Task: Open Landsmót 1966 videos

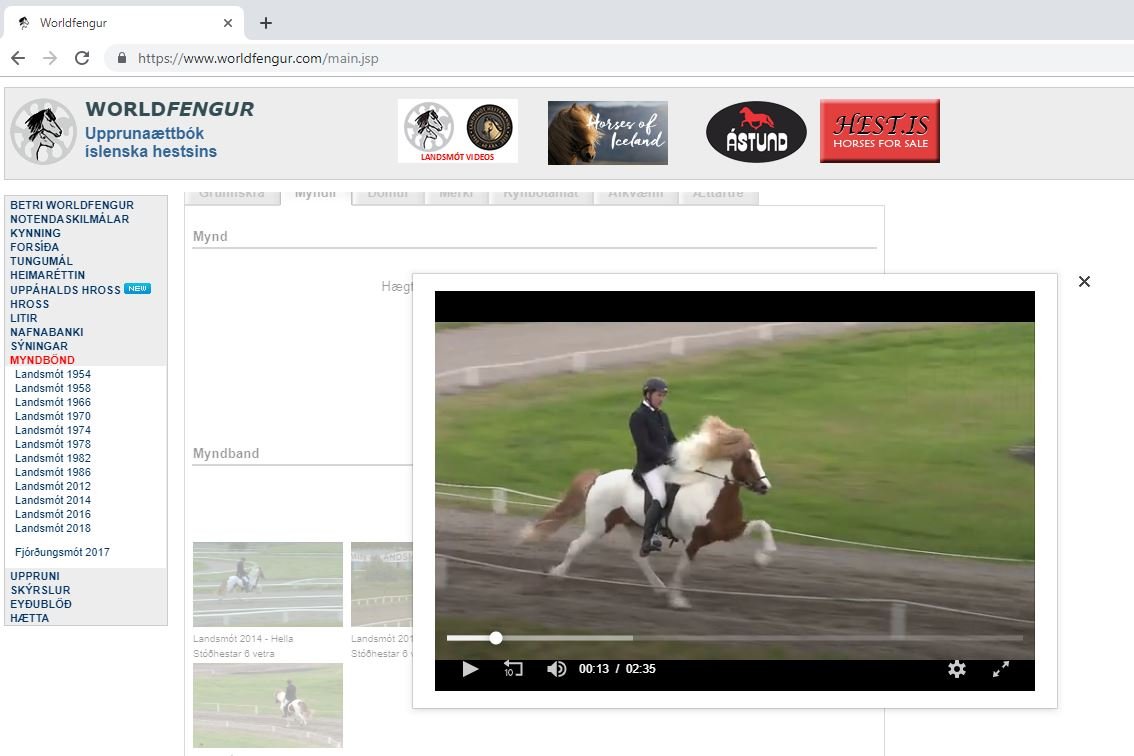Action: [53, 402]
